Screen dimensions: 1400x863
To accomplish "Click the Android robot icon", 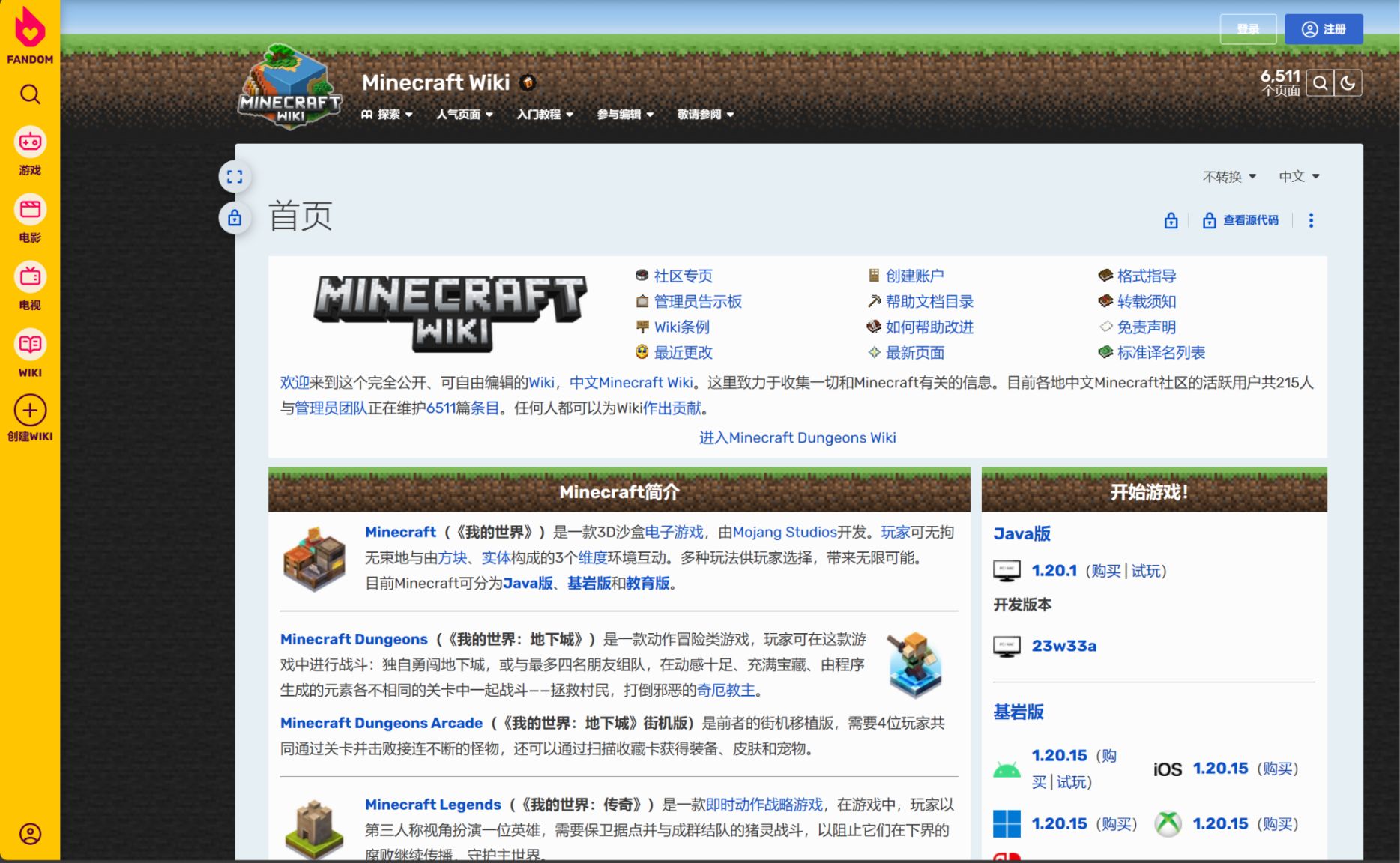I will pos(1007,769).
